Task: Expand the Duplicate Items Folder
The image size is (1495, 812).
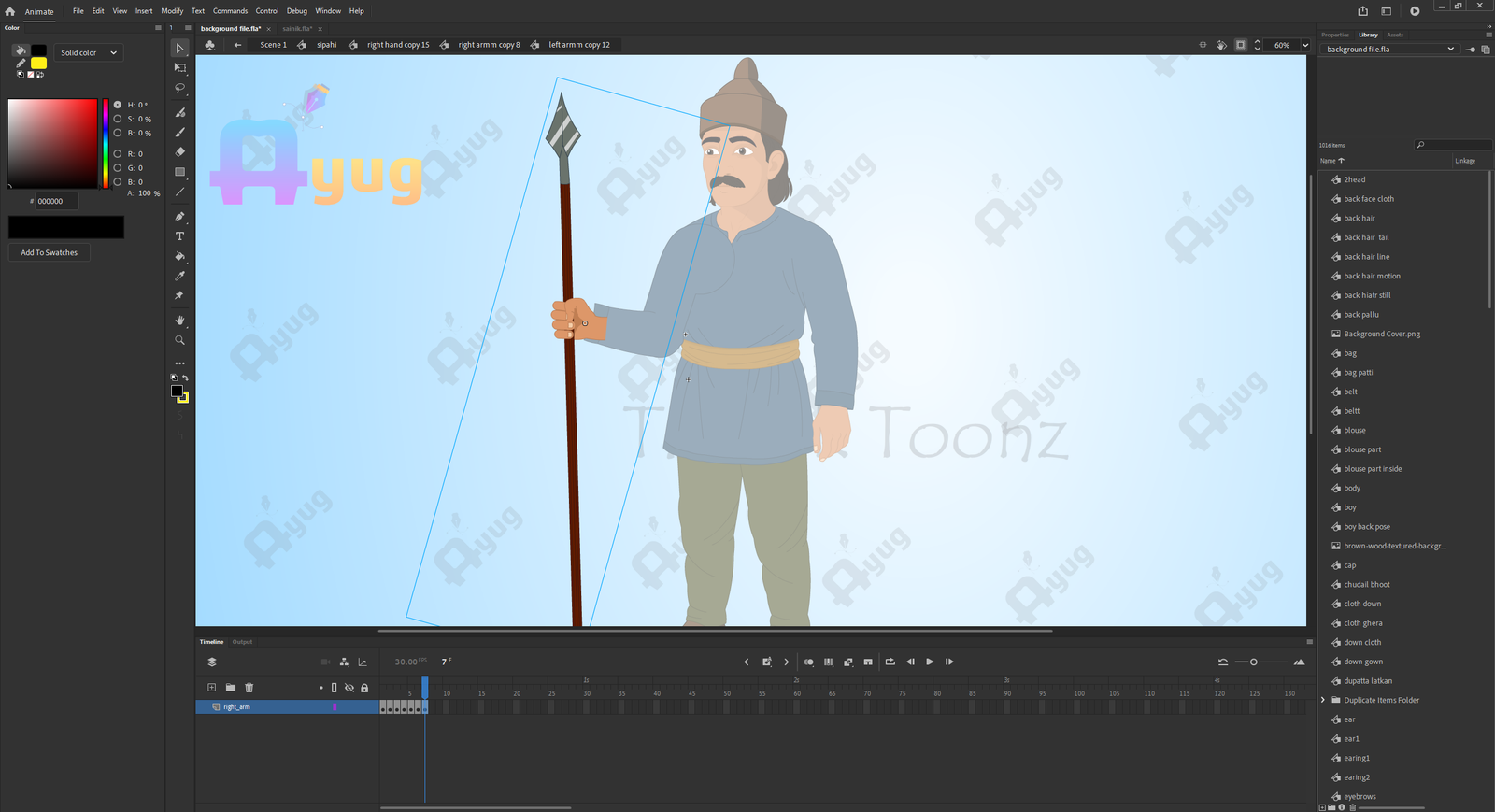Action: tap(1323, 700)
